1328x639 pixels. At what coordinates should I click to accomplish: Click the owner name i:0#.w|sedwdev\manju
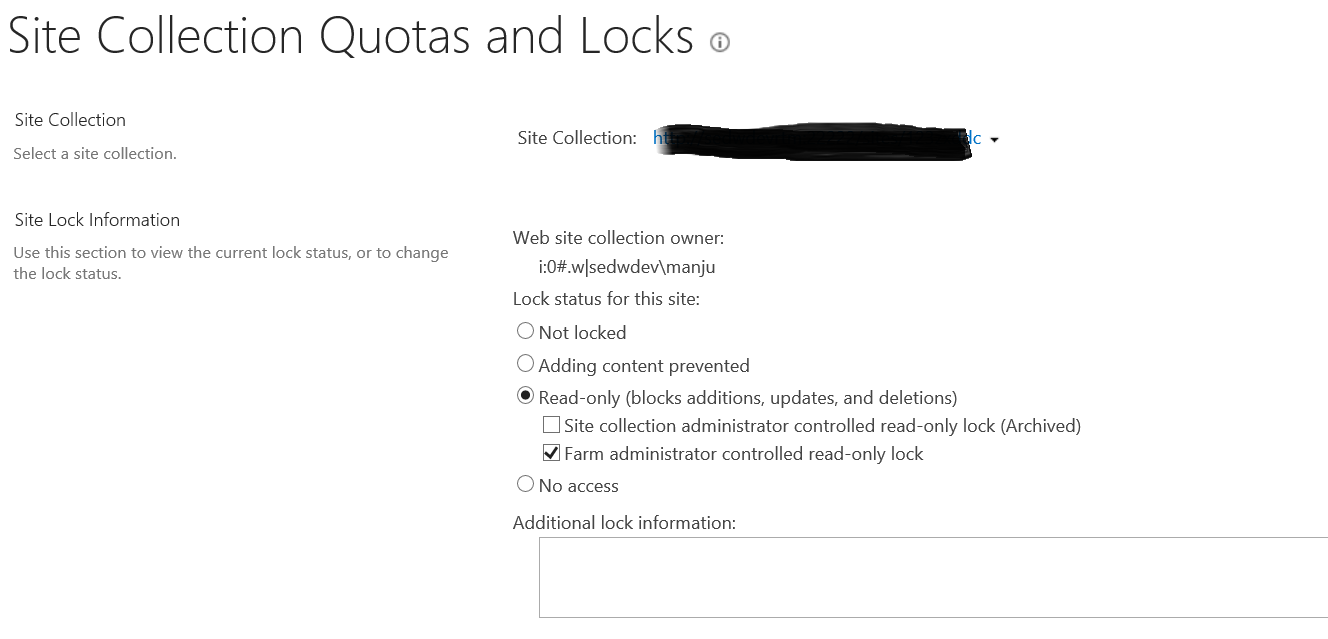627,267
